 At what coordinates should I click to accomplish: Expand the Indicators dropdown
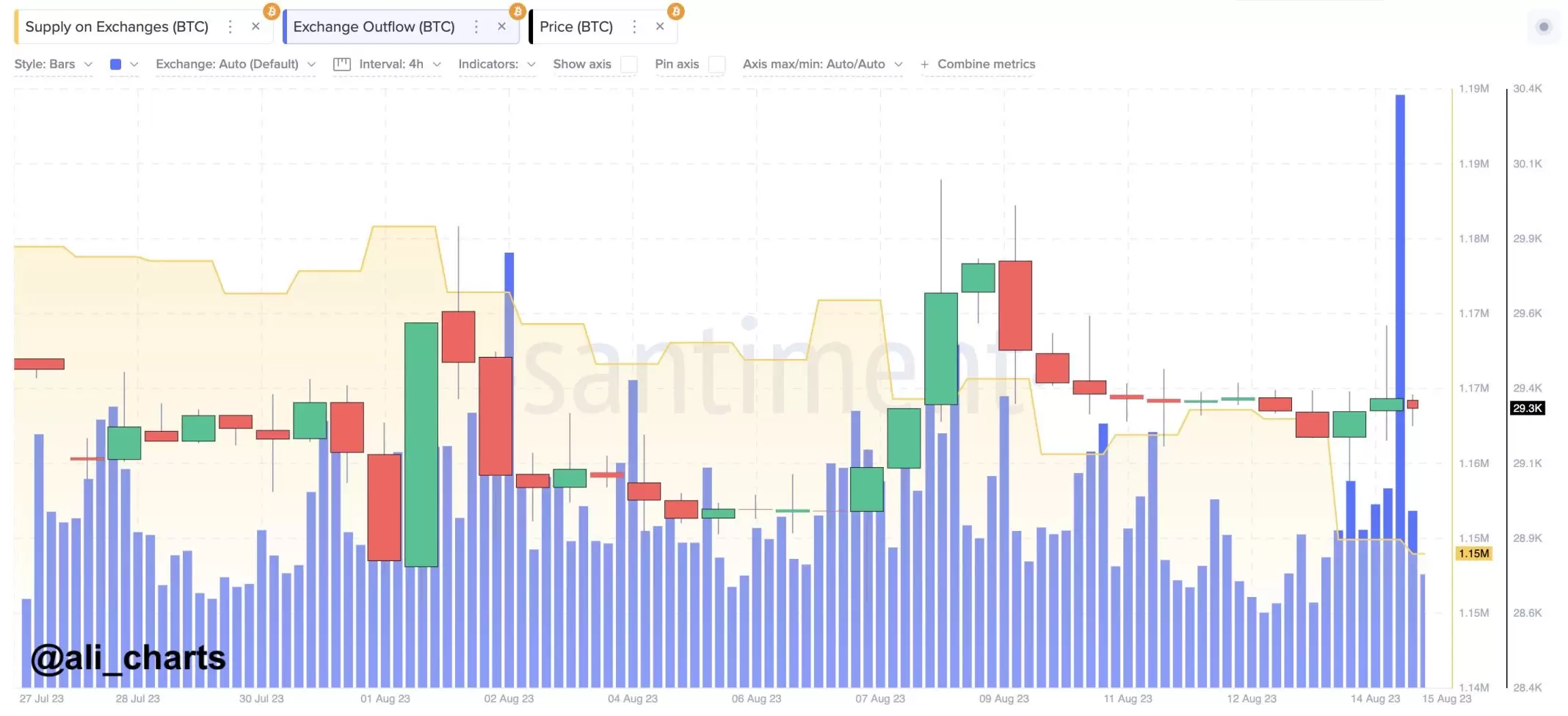click(x=496, y=65)
